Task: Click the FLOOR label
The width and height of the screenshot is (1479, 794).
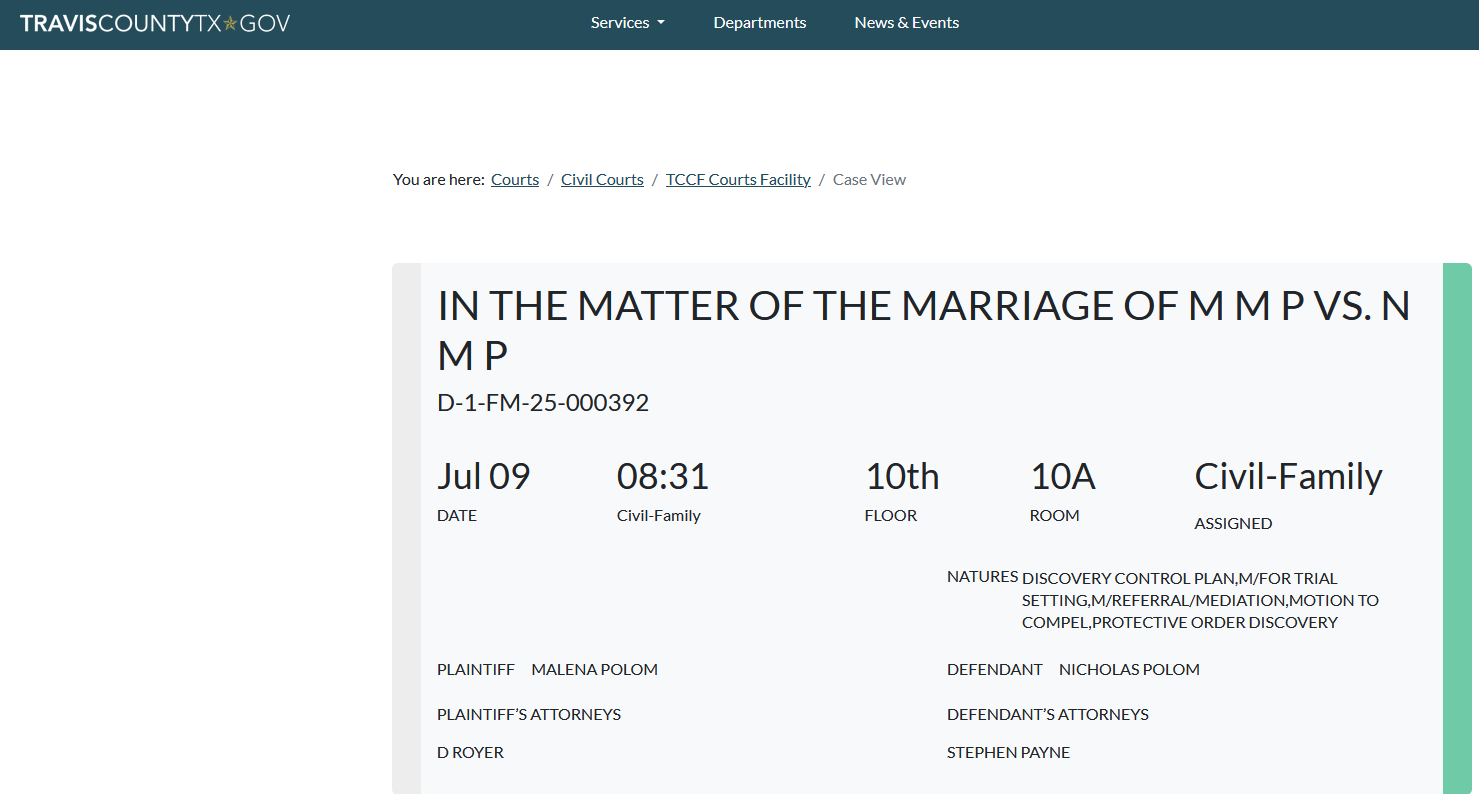Action: (x=891, y=516)
